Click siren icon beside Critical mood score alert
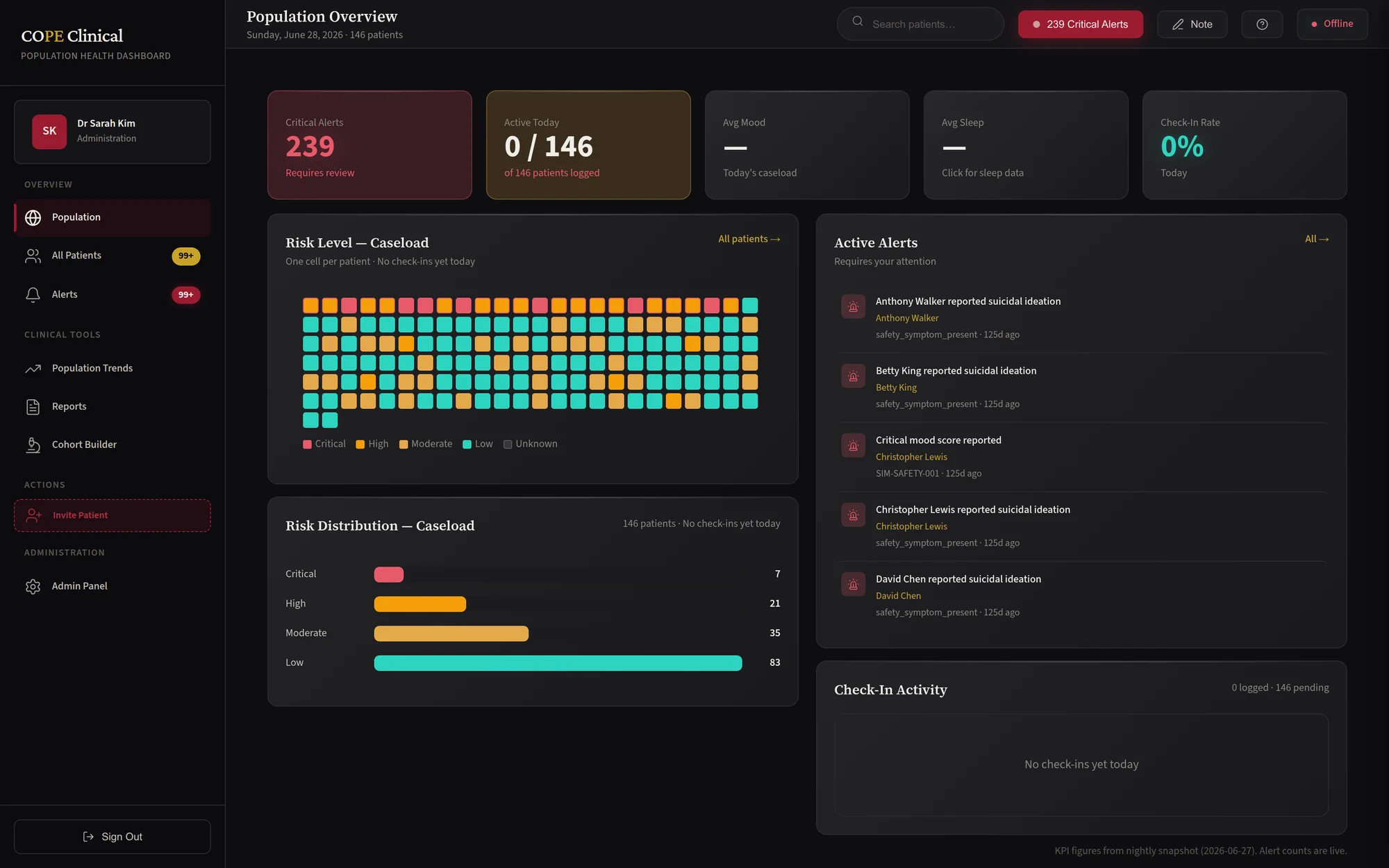 [853, 446]
